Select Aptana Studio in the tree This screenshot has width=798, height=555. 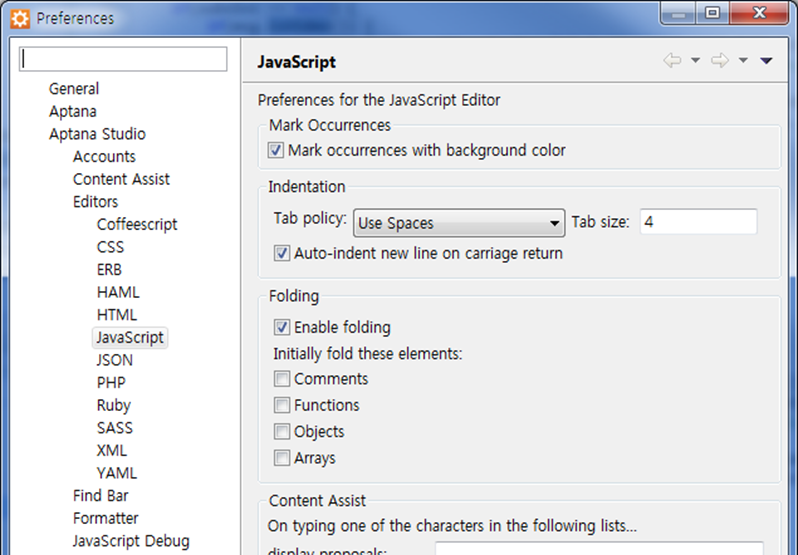(97, 134)
